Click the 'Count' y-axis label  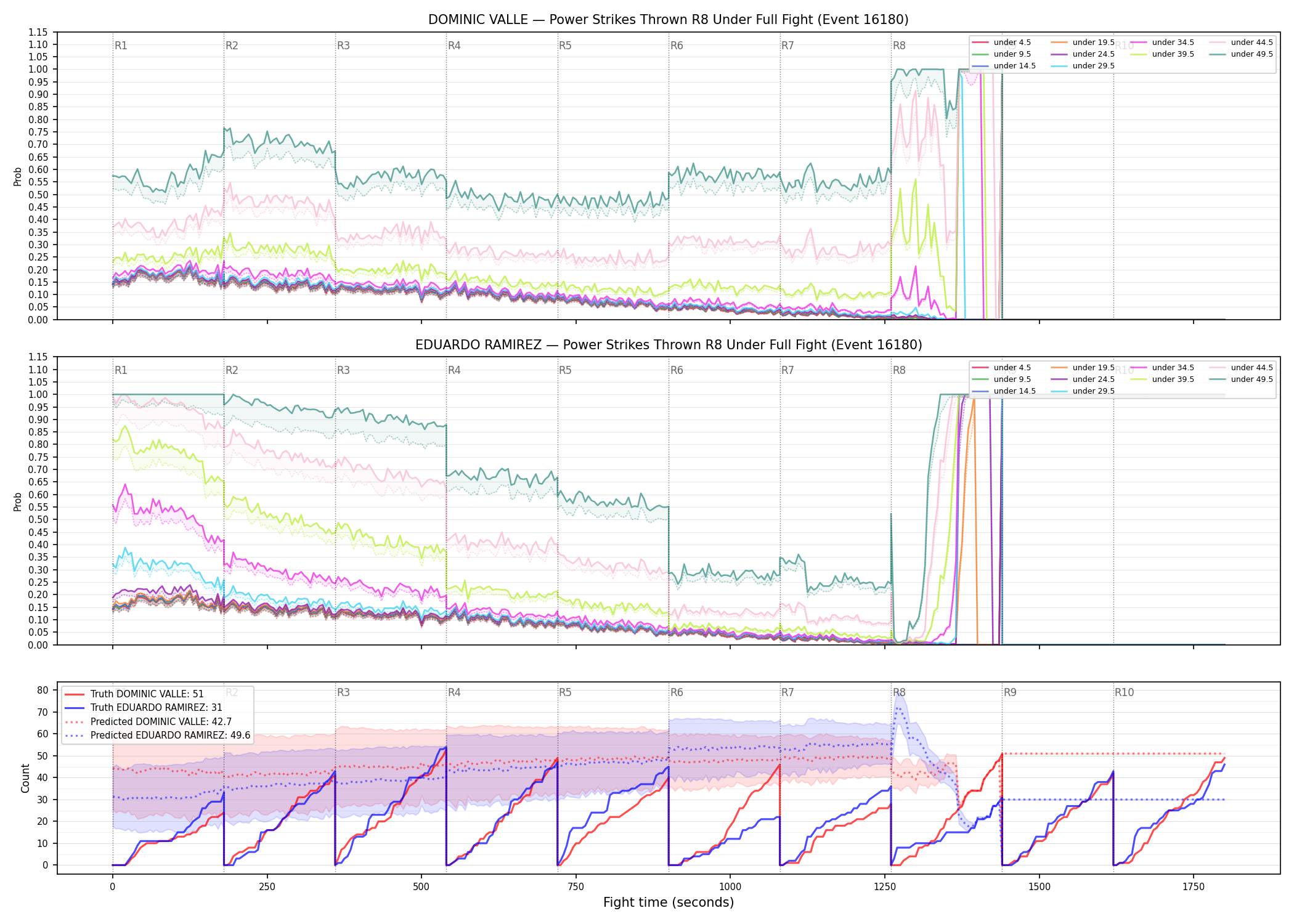pos(25,778)
